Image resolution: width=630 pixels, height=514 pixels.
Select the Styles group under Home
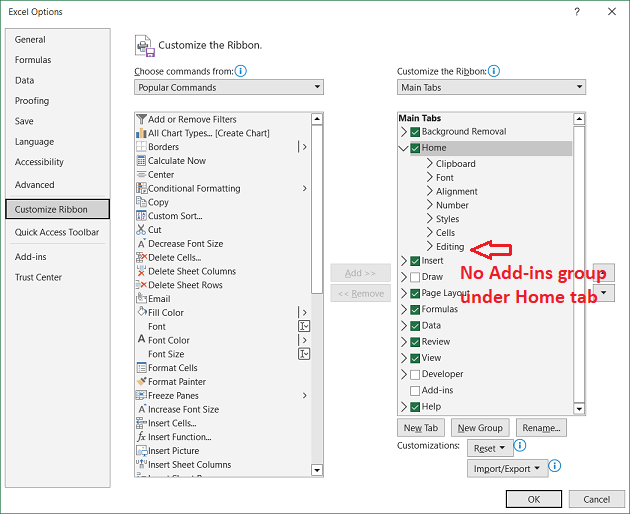[x=447, y=219]
